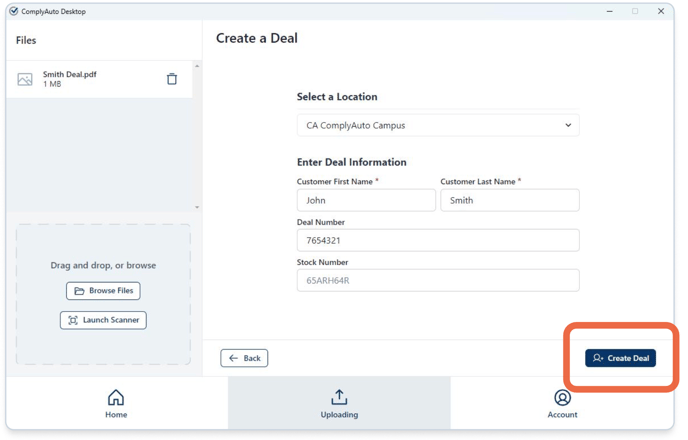
Task: Go to Home in the bottom navigation
Action: [116, 404]
